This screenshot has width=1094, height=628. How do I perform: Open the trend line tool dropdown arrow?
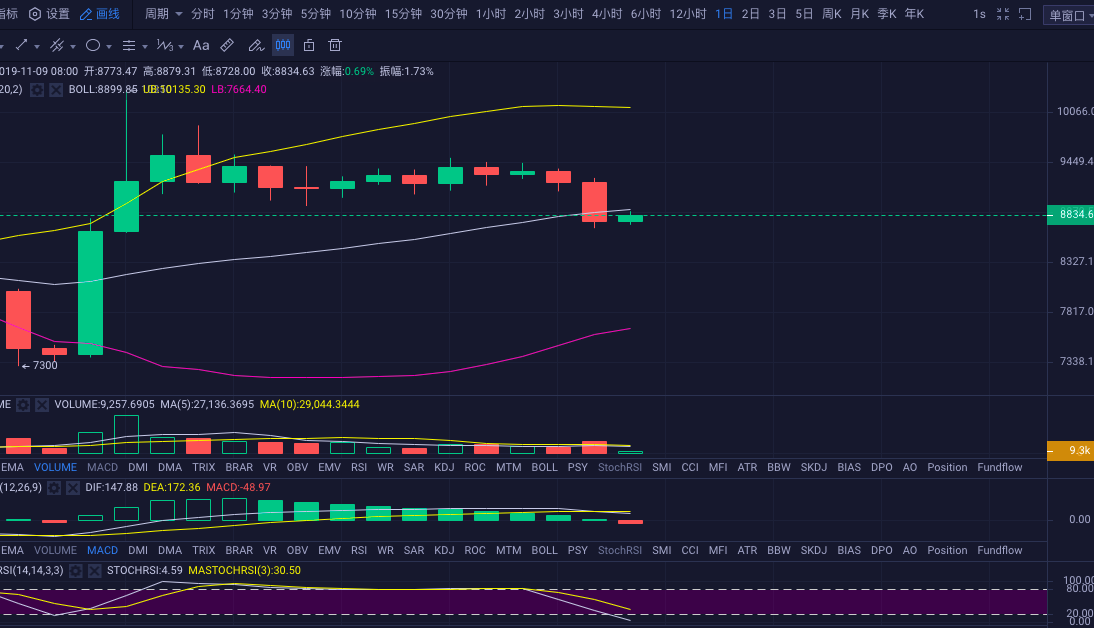click(37, 45)
